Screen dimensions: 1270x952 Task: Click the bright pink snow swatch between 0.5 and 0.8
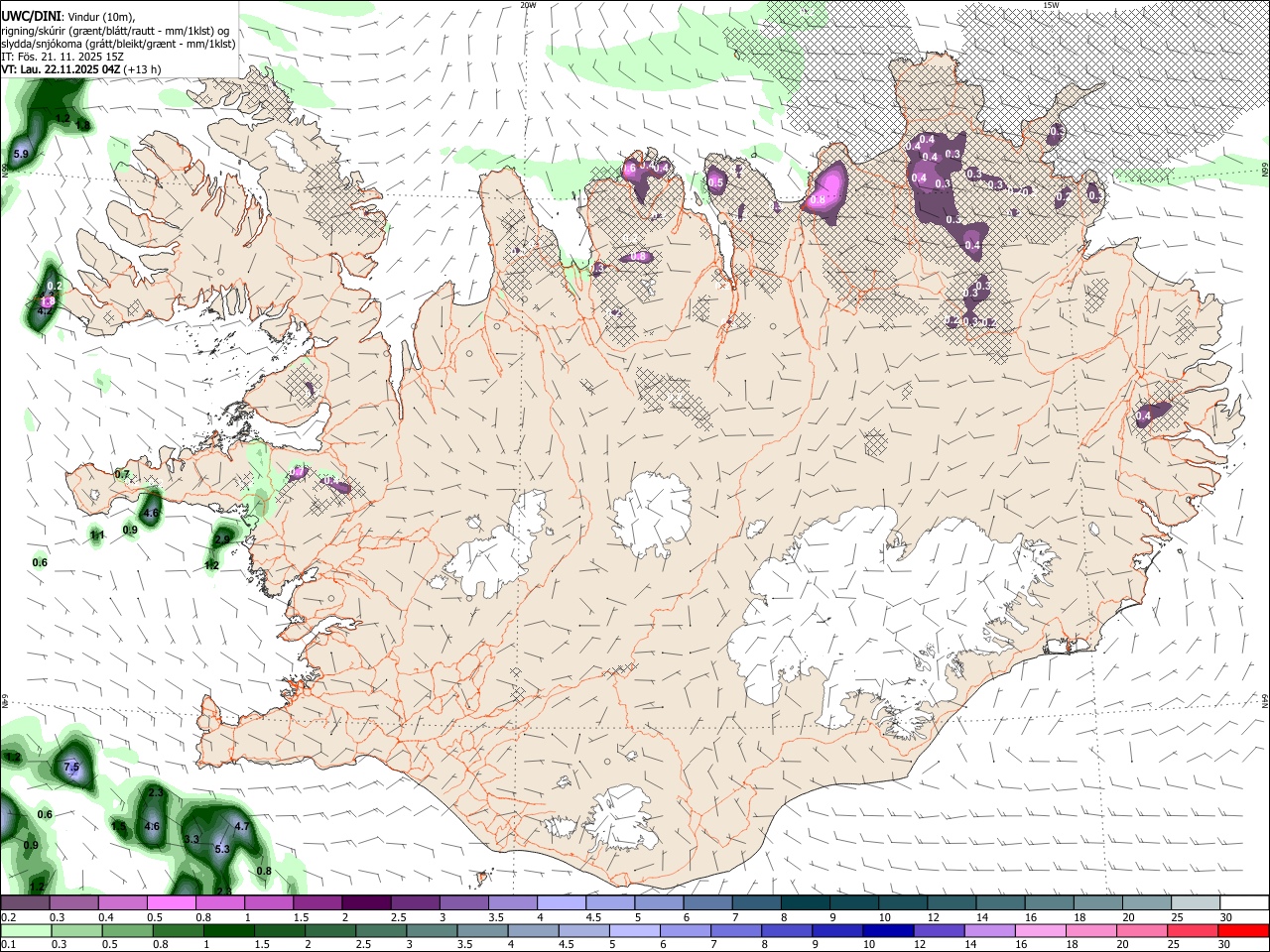click(171, 903)
